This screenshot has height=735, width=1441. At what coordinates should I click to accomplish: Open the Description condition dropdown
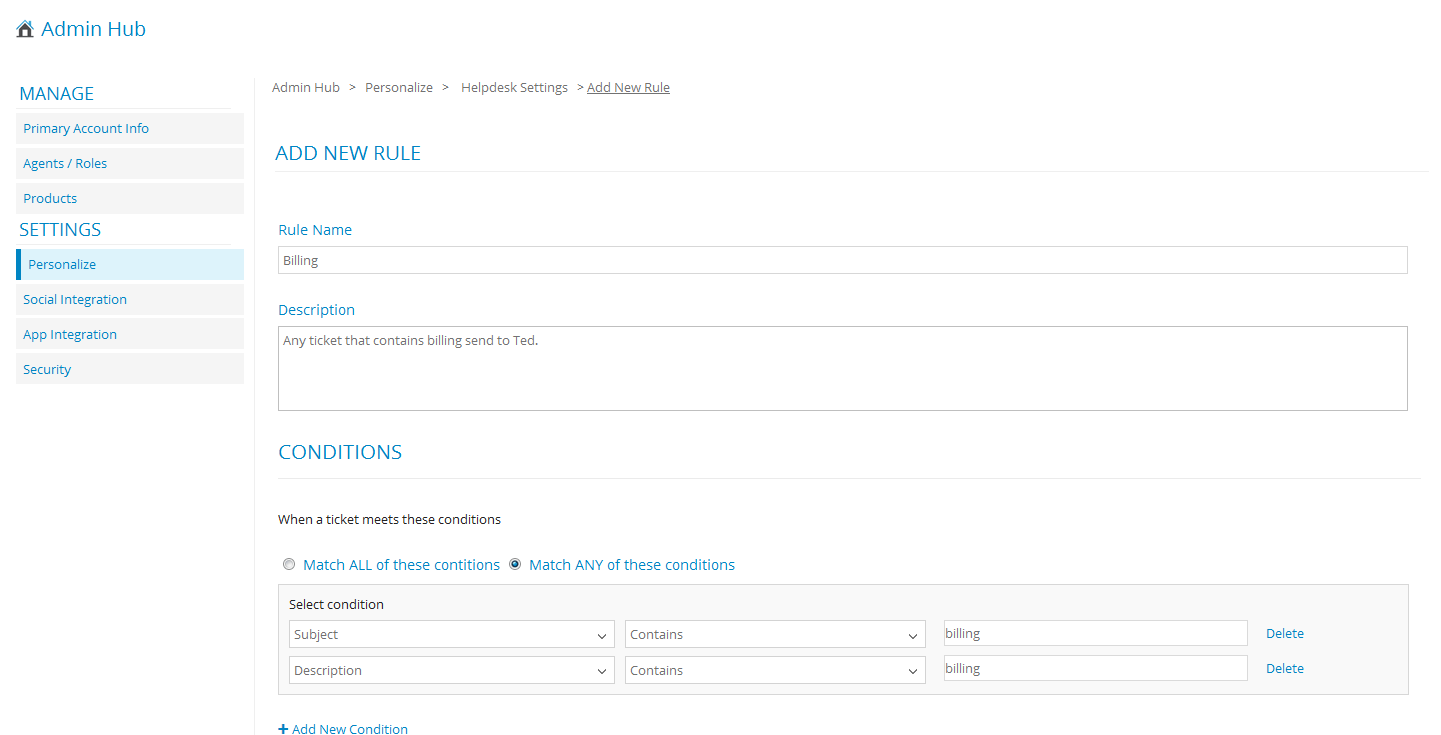(x=450, y=670)
